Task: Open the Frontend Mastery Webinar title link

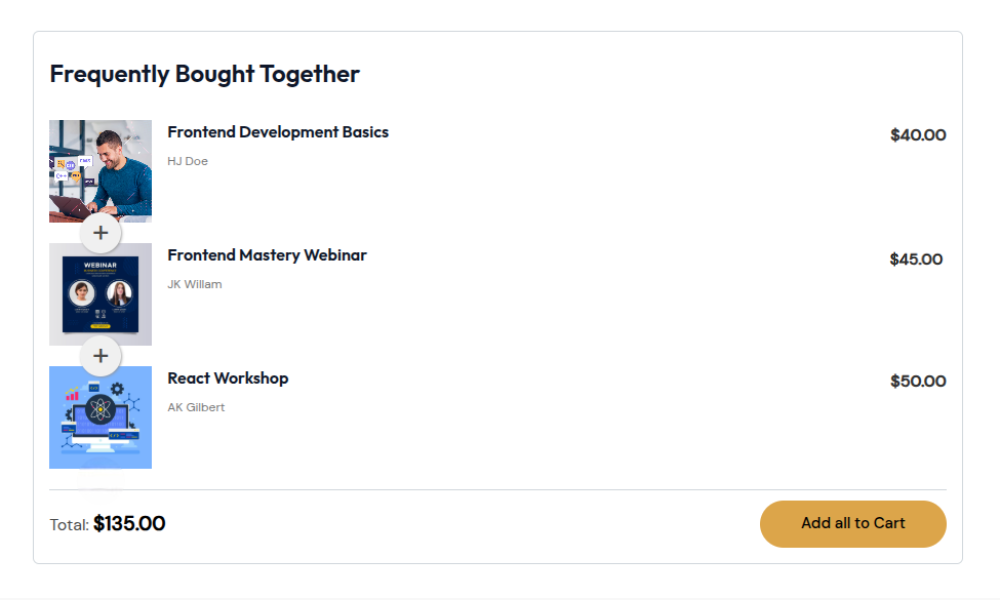Action: pyautogui.click(x=267, y=255)
